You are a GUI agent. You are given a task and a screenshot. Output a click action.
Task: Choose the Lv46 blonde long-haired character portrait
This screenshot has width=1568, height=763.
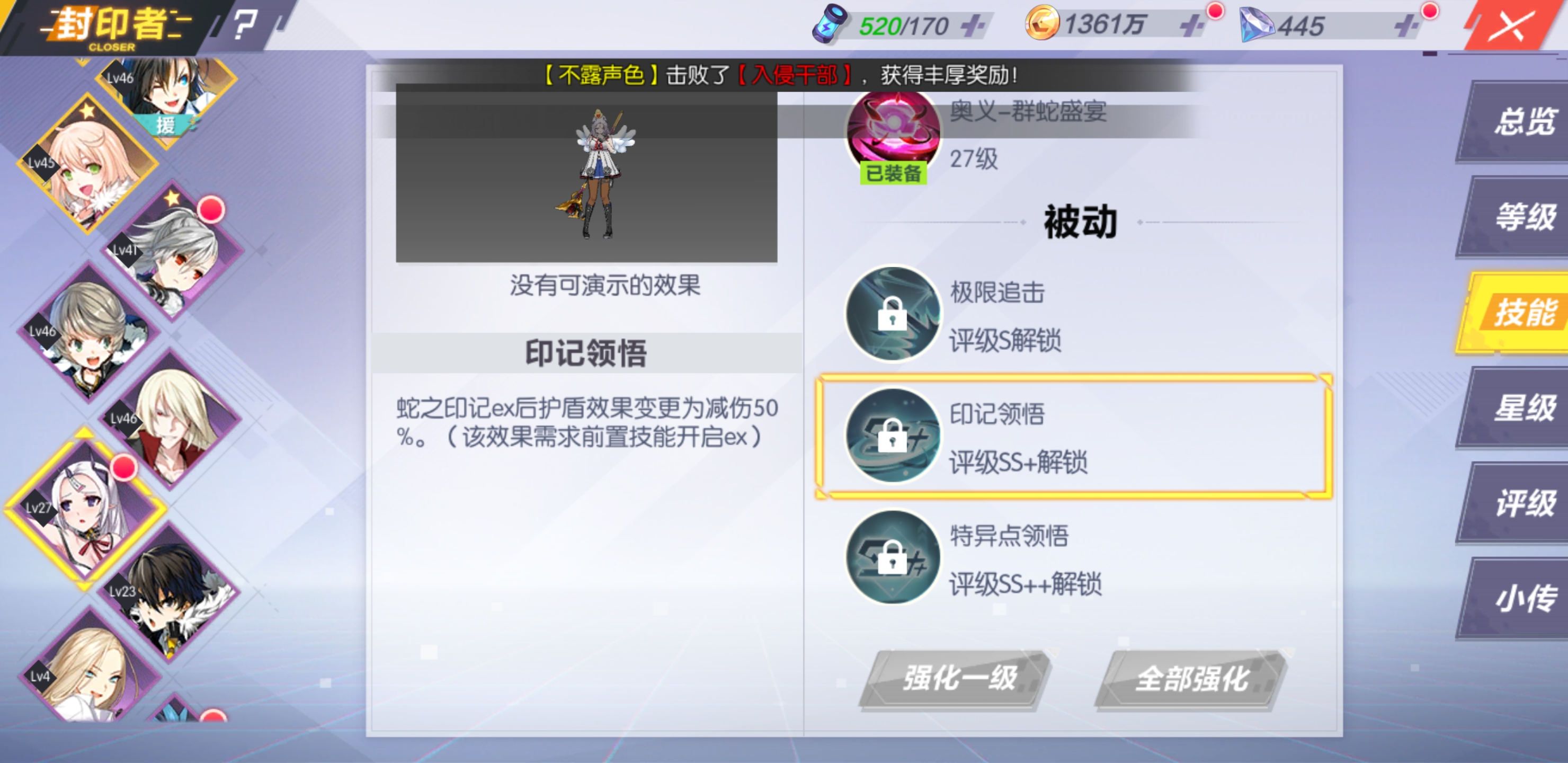tap(172, 419)
